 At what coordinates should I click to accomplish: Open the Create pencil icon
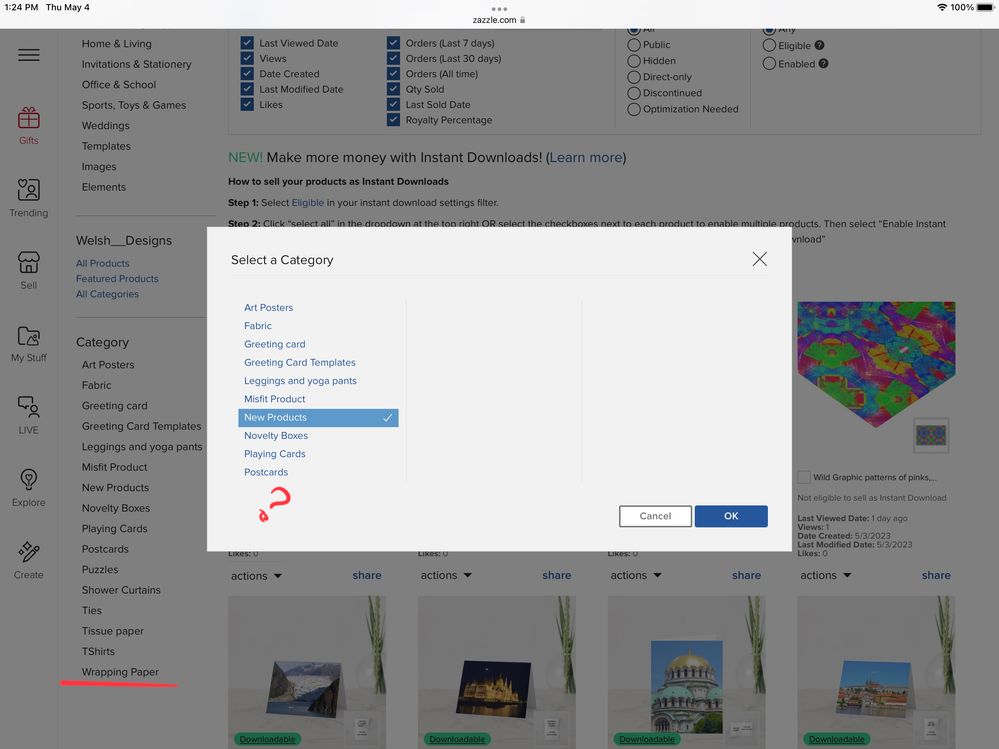click(x=29, y=553)
